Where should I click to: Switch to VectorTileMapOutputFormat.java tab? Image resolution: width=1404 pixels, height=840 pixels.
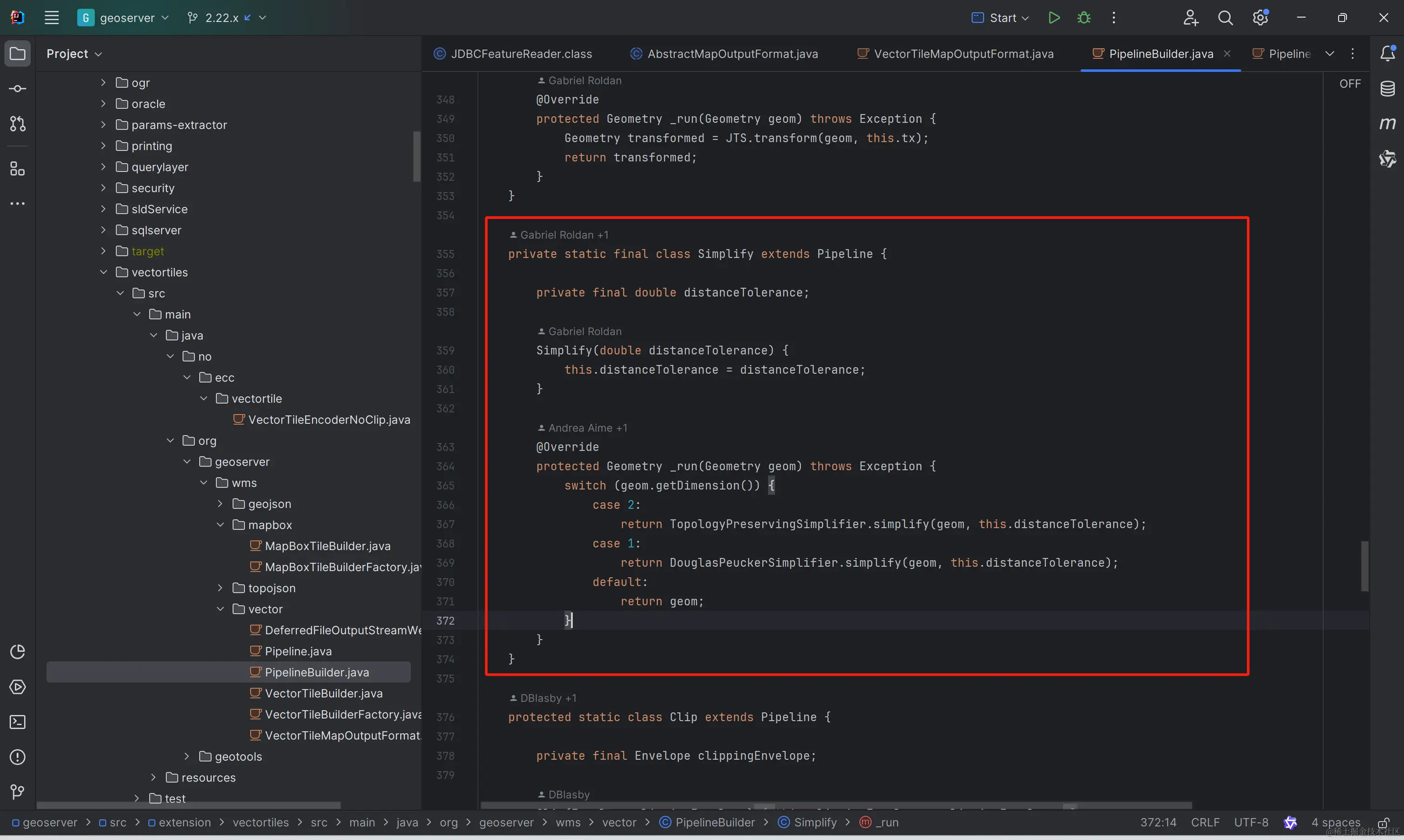tap(955, 54)
